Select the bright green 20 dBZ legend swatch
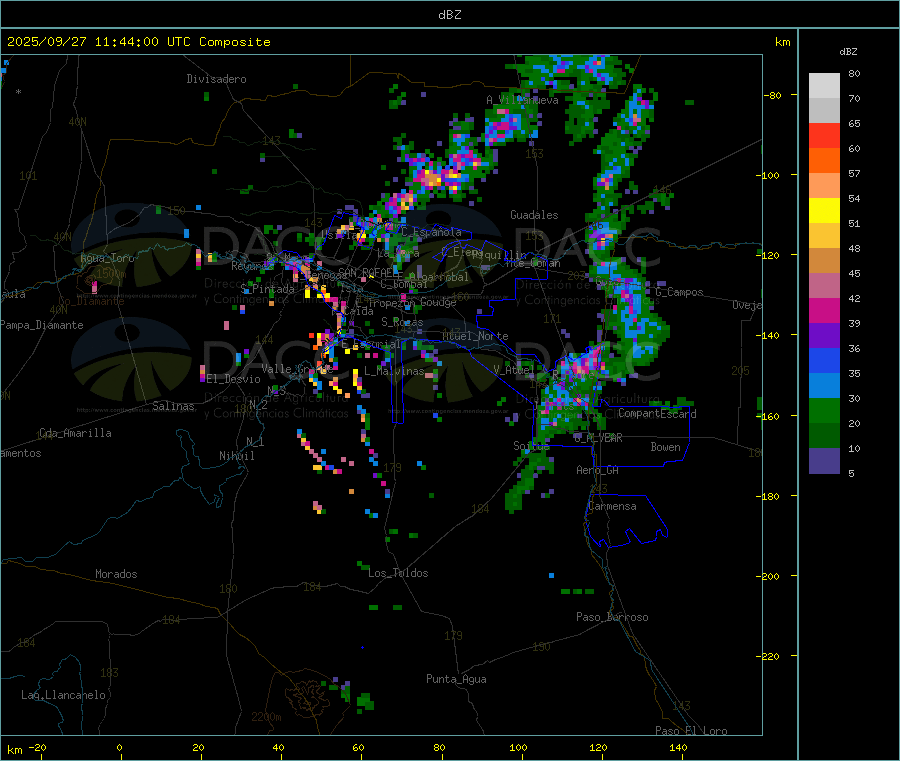 824,410
